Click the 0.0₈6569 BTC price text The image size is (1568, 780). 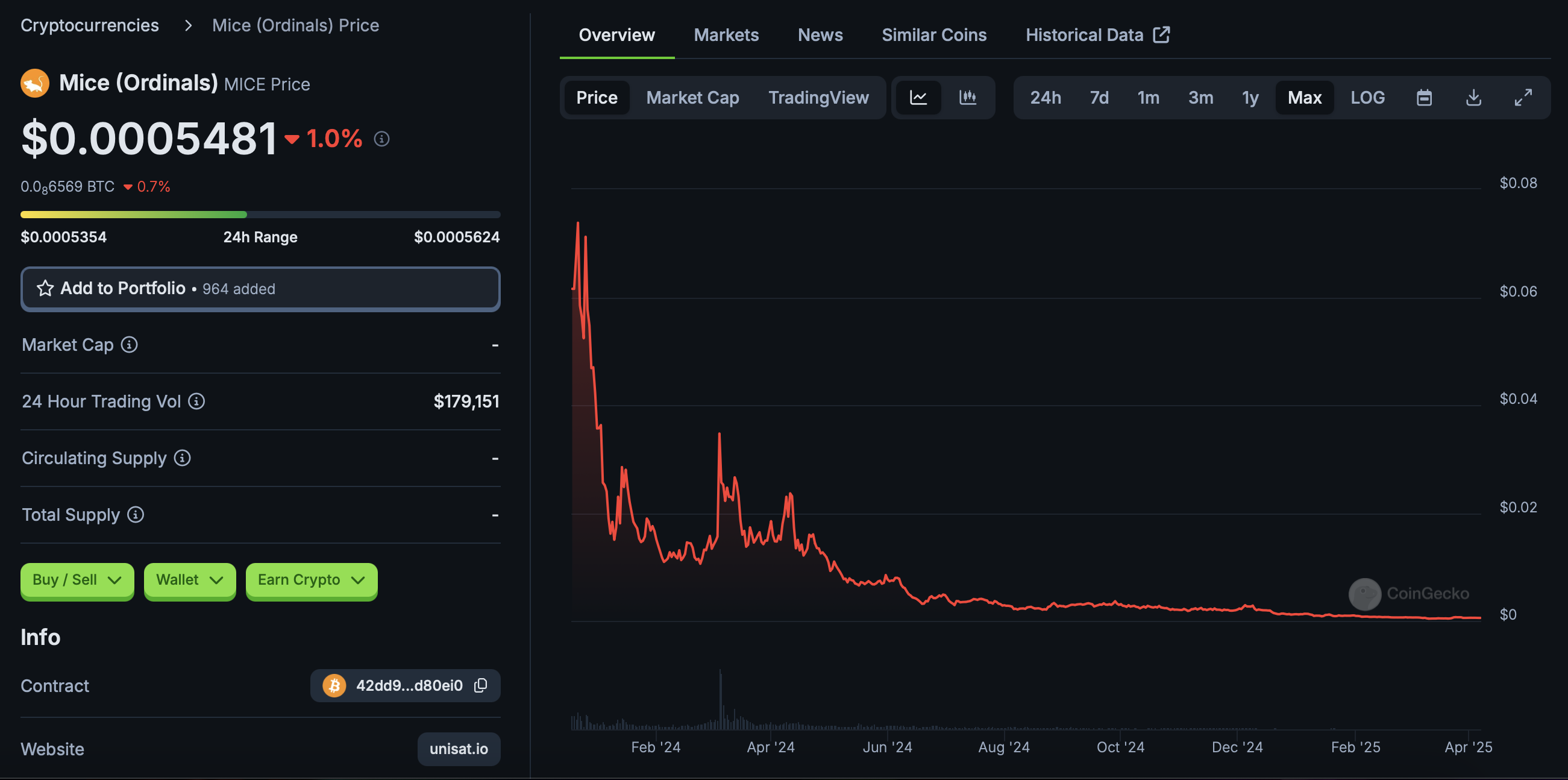click(67, 186)
